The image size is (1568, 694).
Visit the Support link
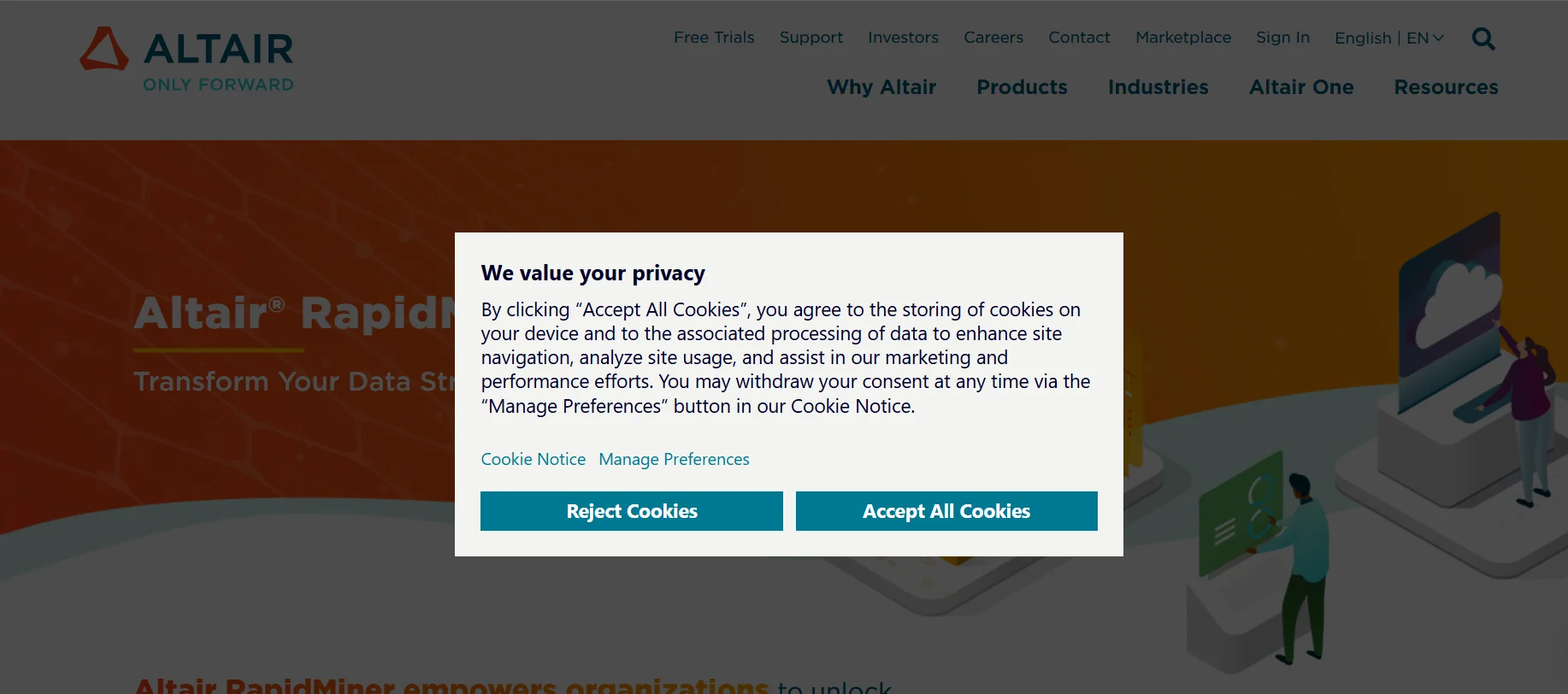tap(811, 38)
